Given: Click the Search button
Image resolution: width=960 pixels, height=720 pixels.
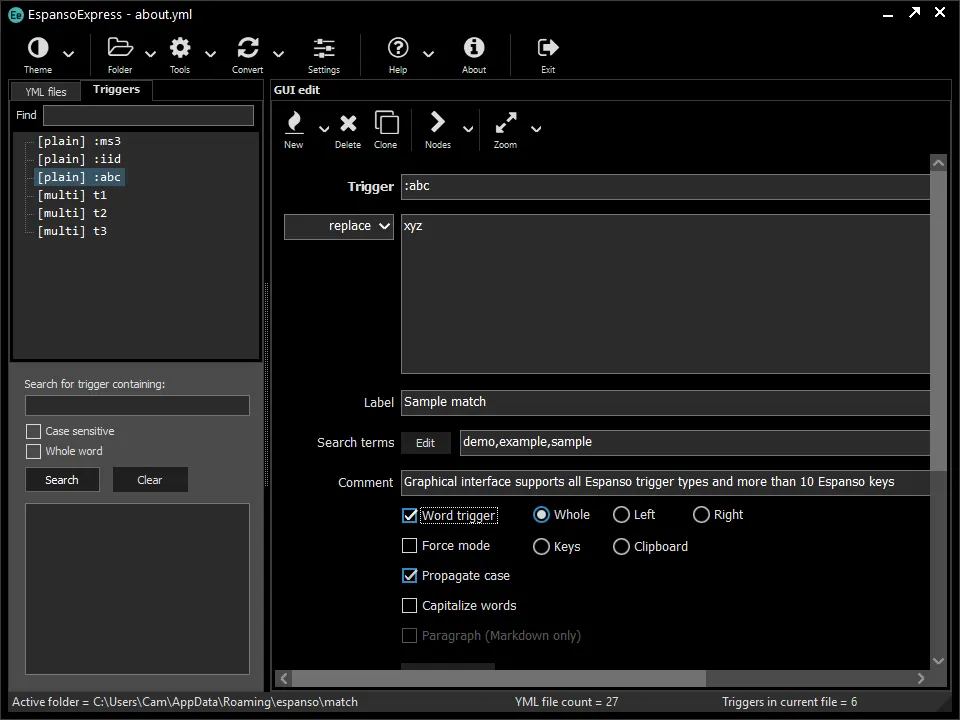Looking at the screenshot, I should 62,480.
